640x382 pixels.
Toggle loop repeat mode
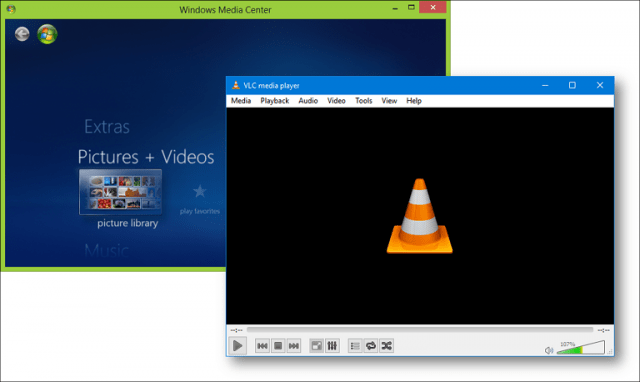[371, 346]
